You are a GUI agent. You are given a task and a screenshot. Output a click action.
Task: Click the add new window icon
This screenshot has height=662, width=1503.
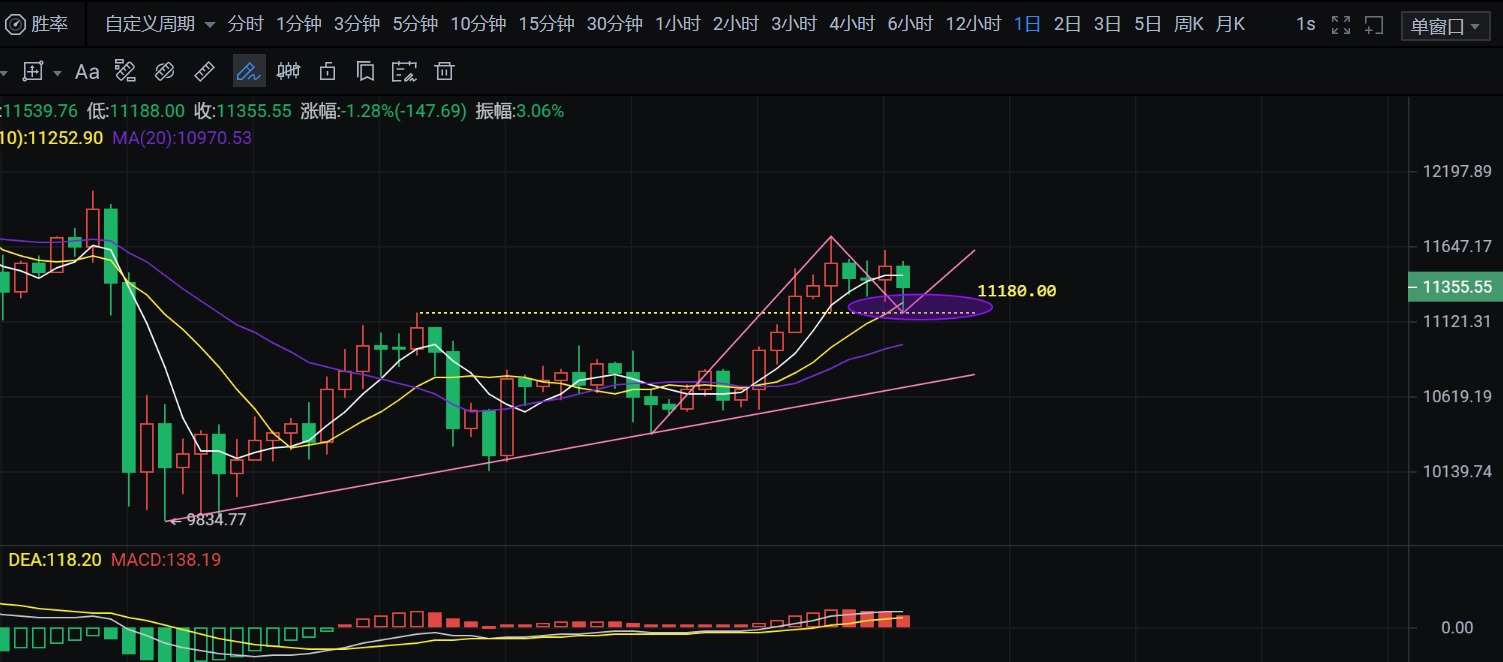tap(1374, 25)
